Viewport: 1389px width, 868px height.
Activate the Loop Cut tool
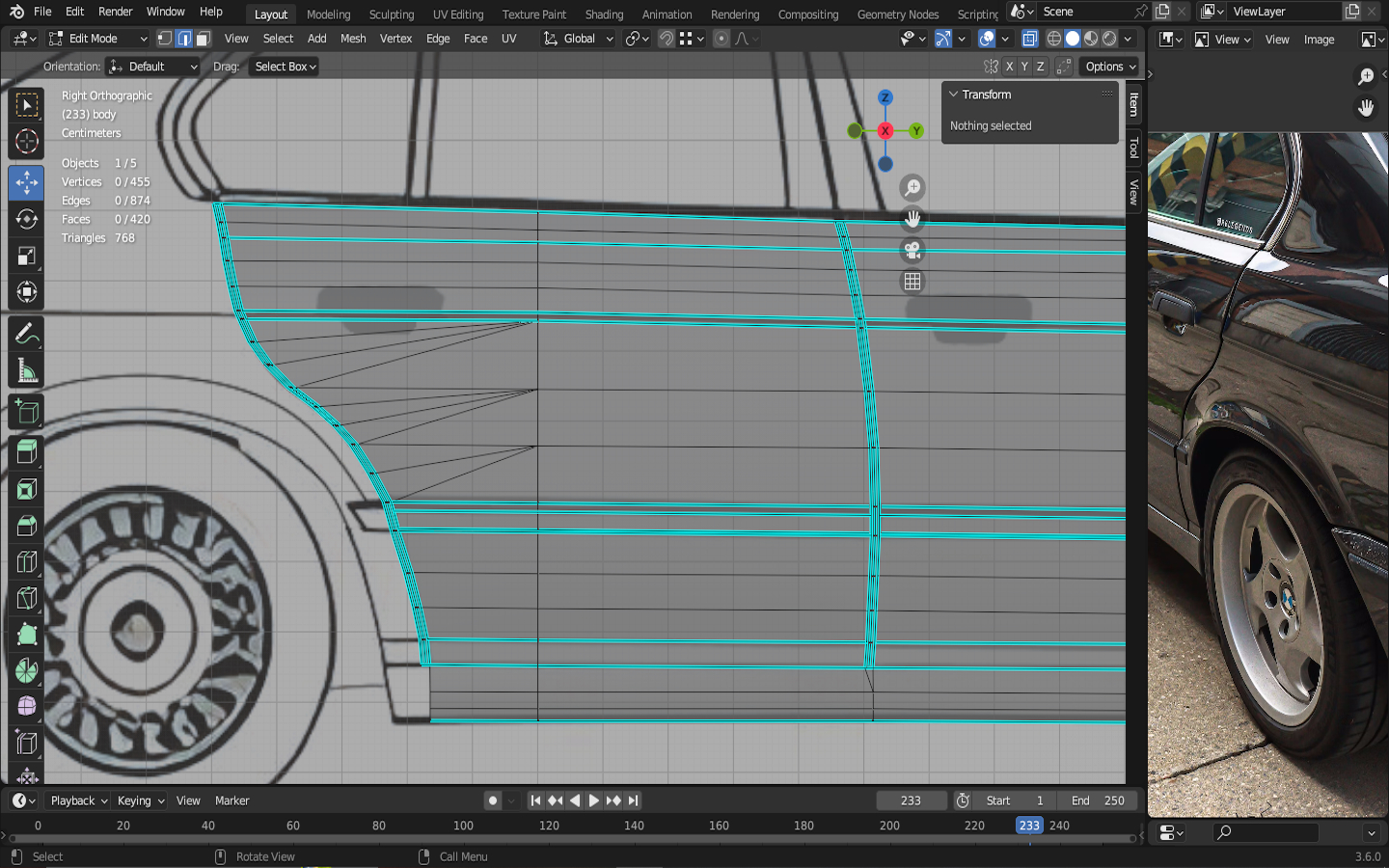27,562
